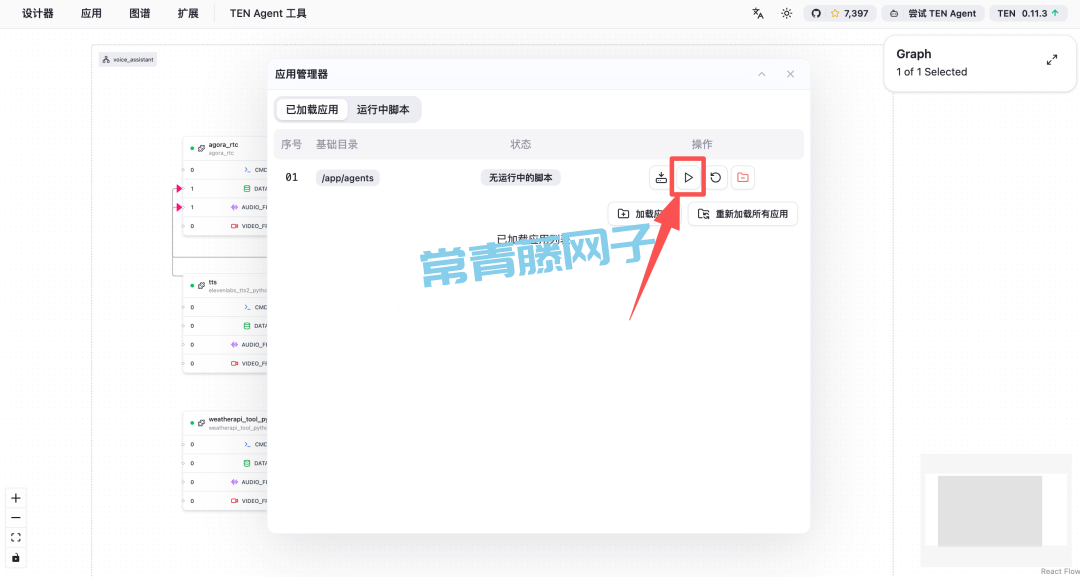
Task: Click AUDIO_FRAME icon in tts node
Action: 234,344
